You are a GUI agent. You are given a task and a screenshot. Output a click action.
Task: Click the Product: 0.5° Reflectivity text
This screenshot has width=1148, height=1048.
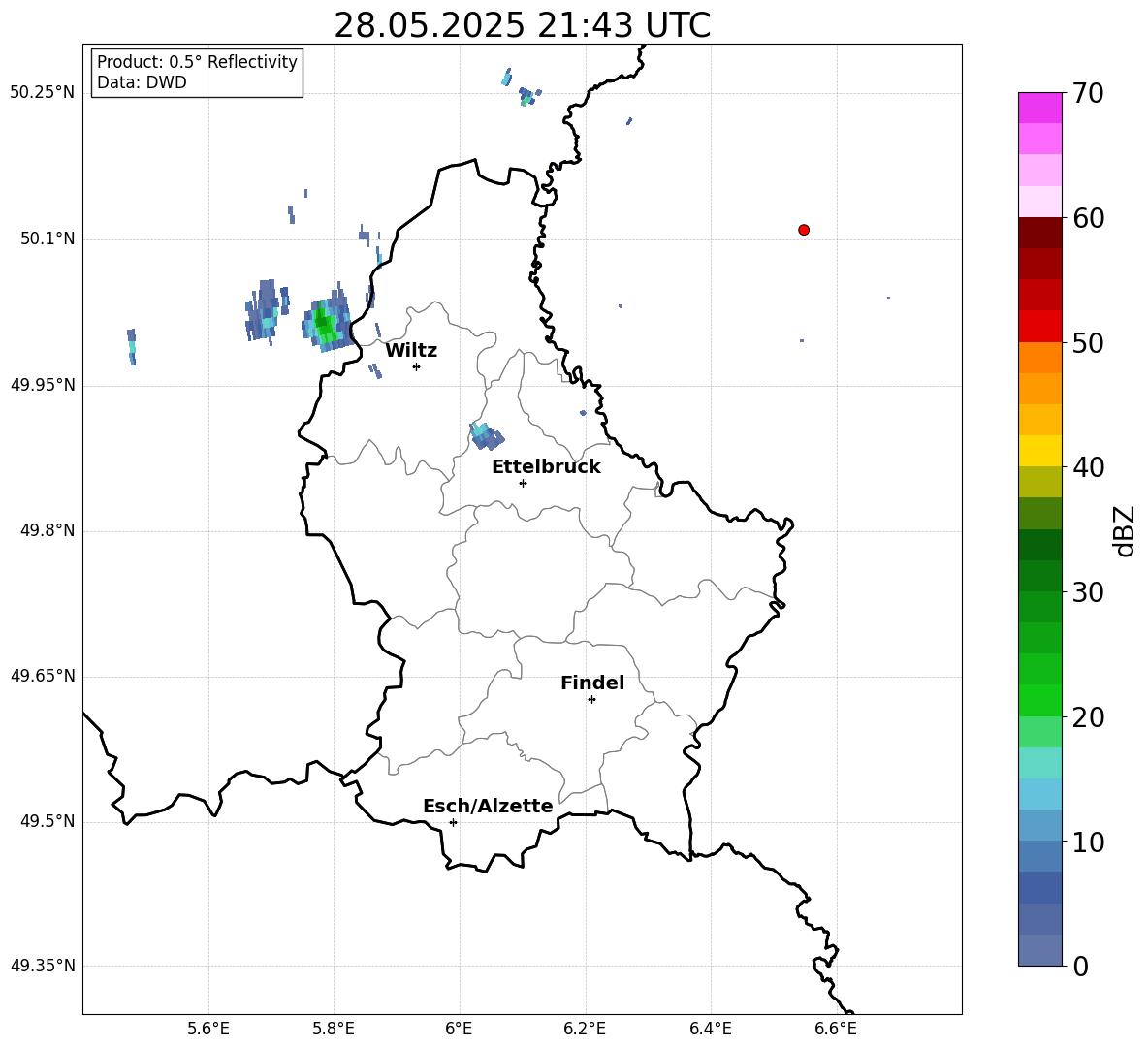(x=197, y=62)
